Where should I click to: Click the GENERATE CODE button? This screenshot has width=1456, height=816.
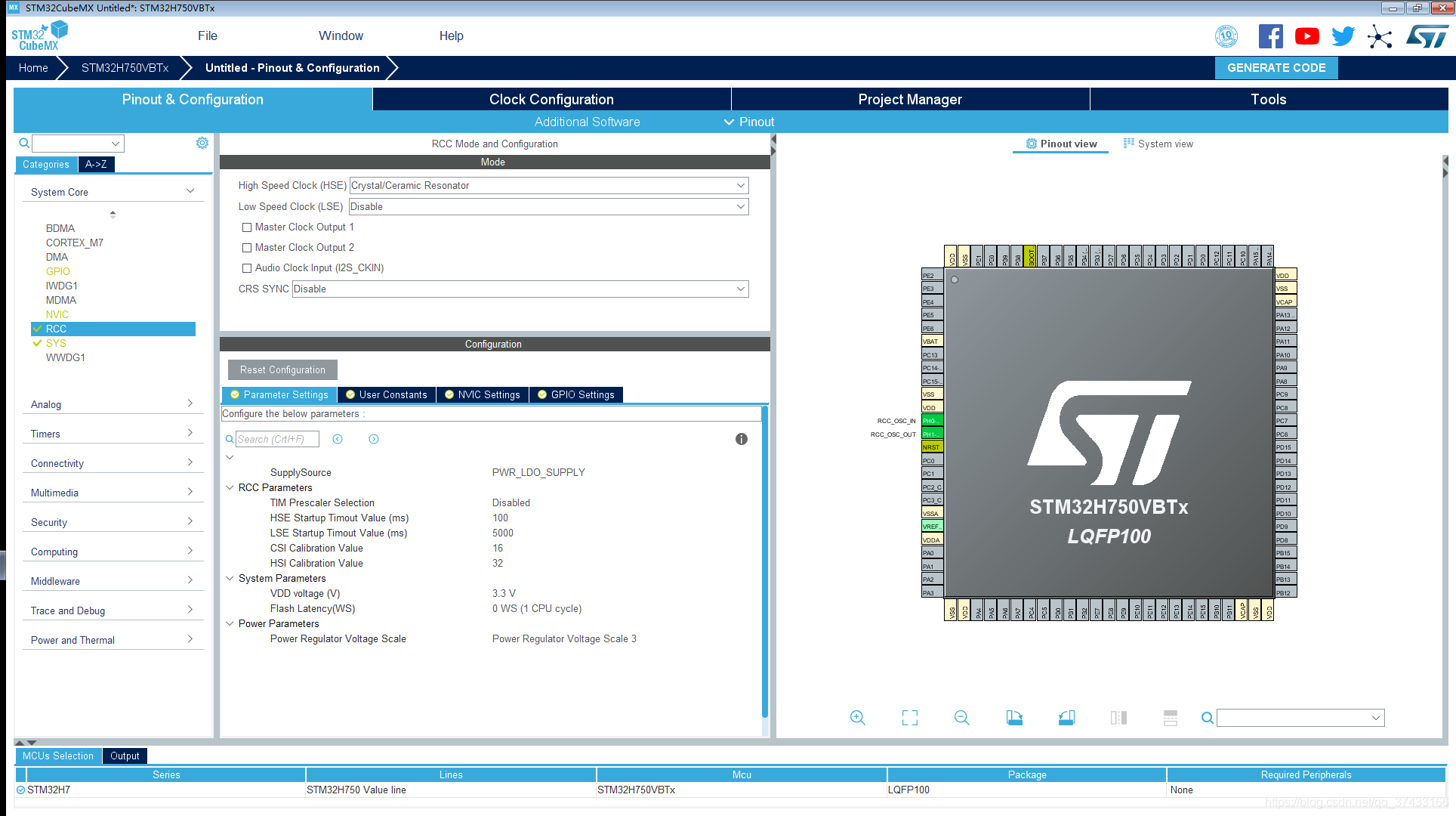tap(1276, 67)
